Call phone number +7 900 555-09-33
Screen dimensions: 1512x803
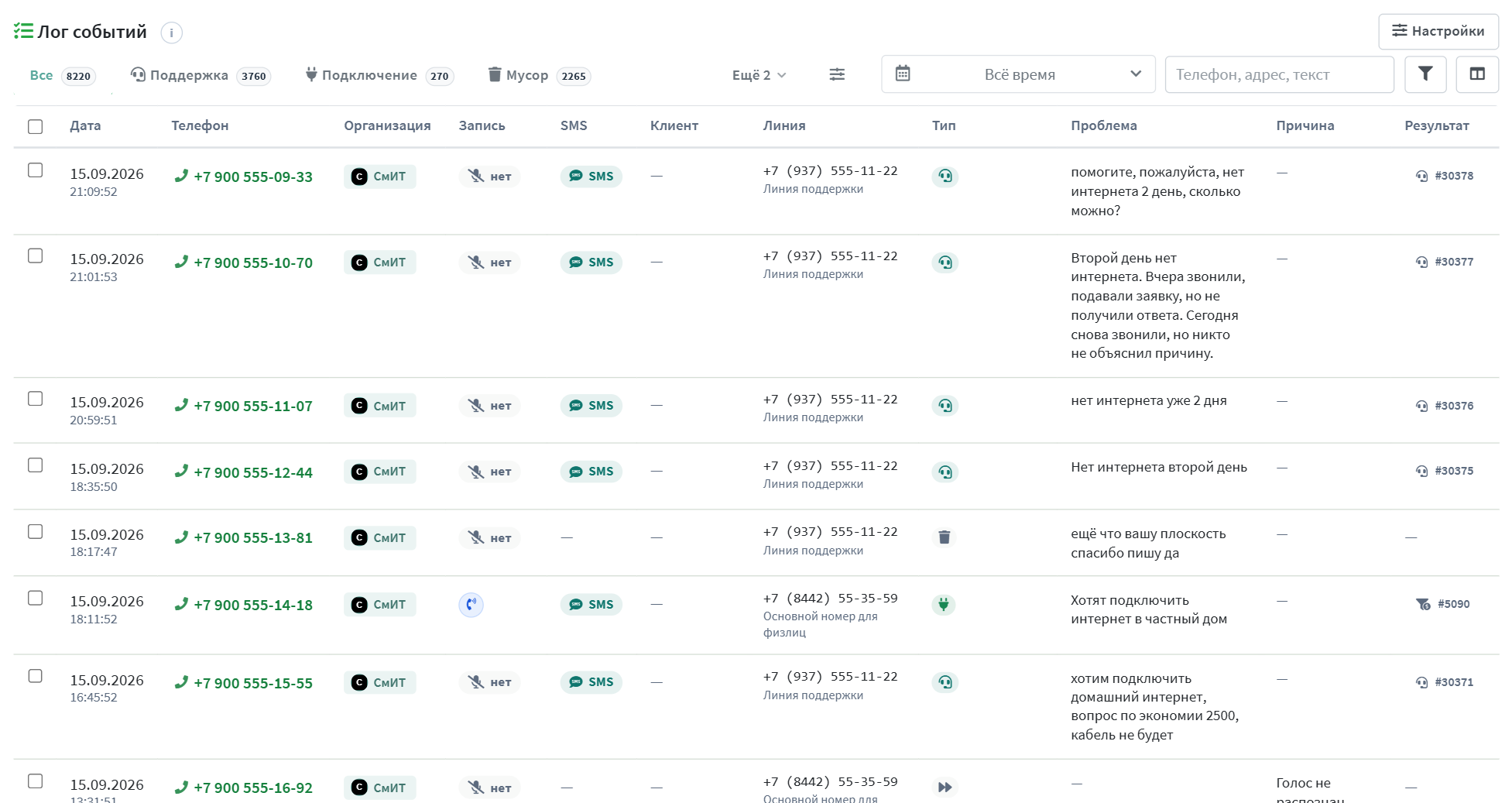[244, 177]
